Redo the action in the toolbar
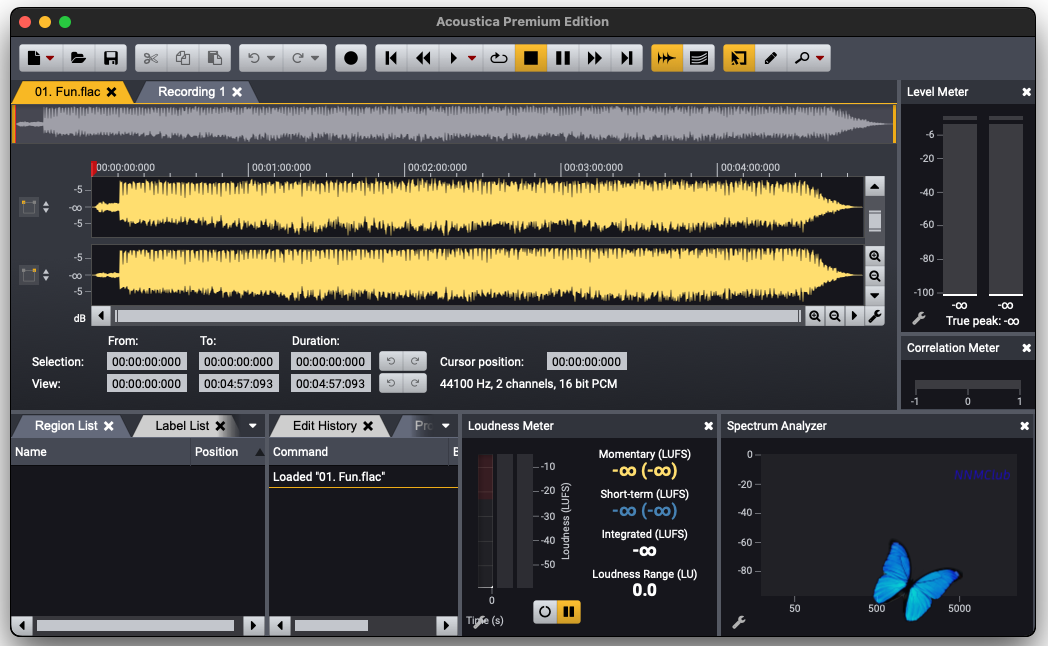1048x646 pixels. (298, 58)
